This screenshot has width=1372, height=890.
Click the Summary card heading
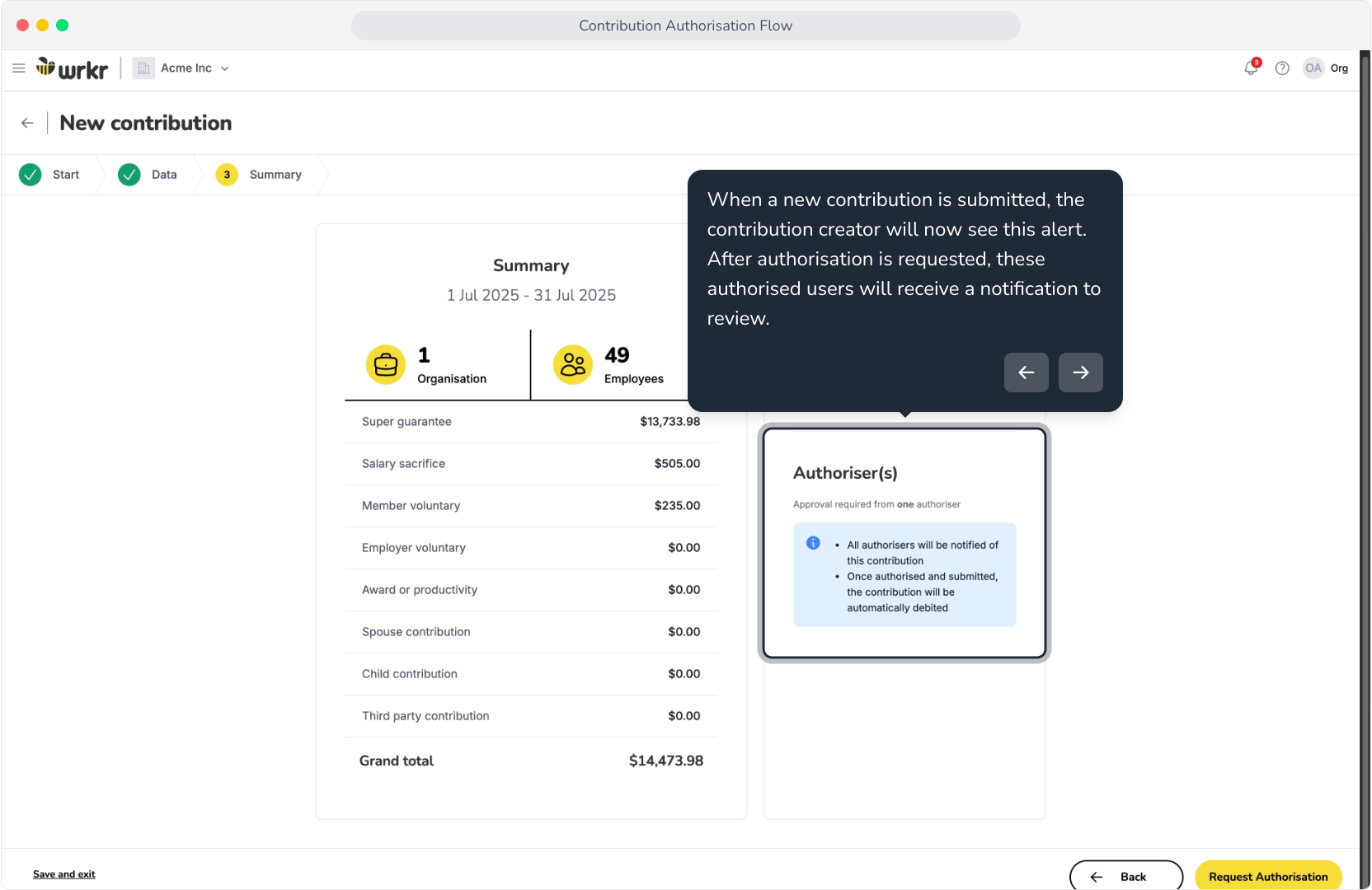tap(531, 265)
